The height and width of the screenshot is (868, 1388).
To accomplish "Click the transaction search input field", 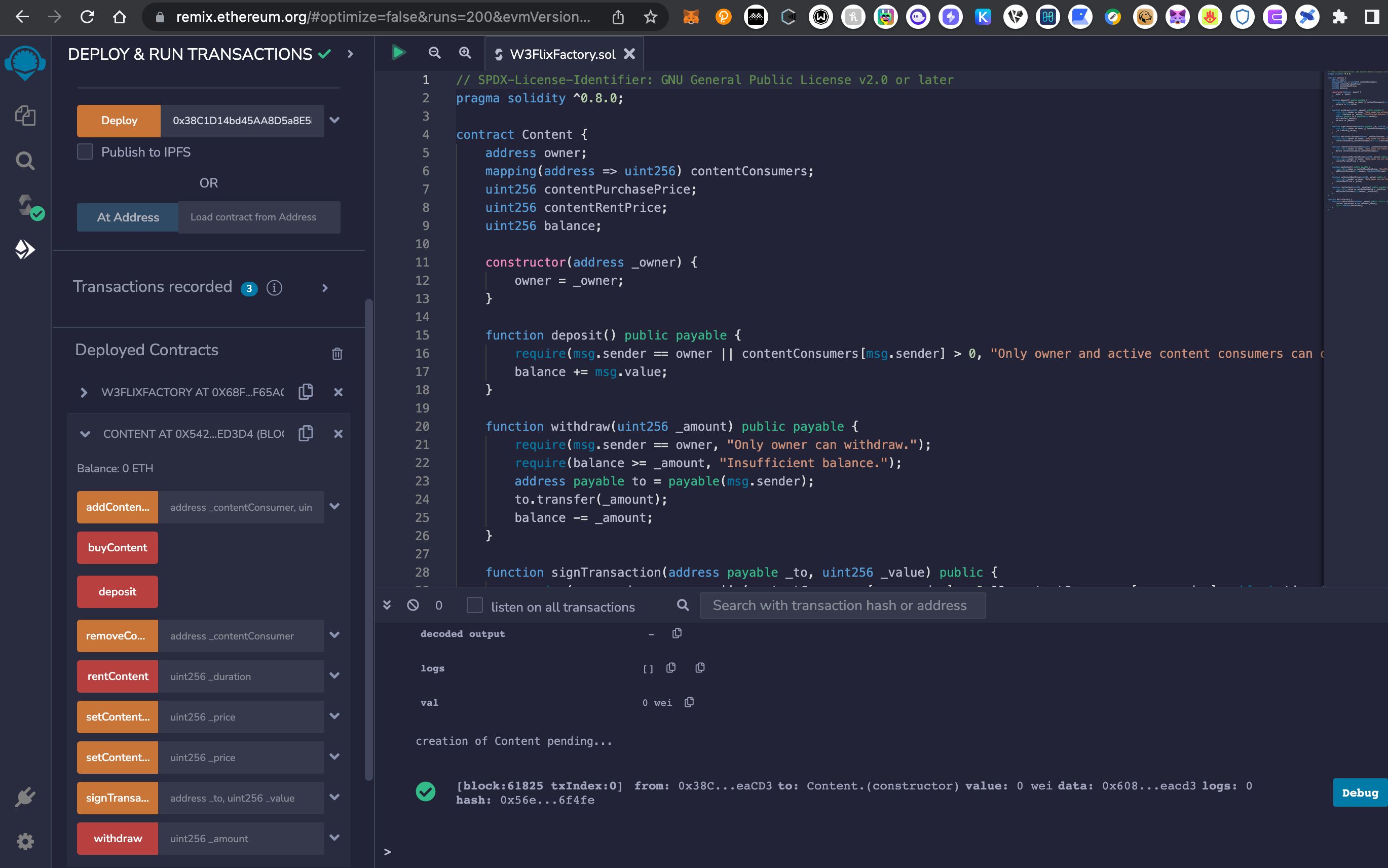I will [844, 605].
